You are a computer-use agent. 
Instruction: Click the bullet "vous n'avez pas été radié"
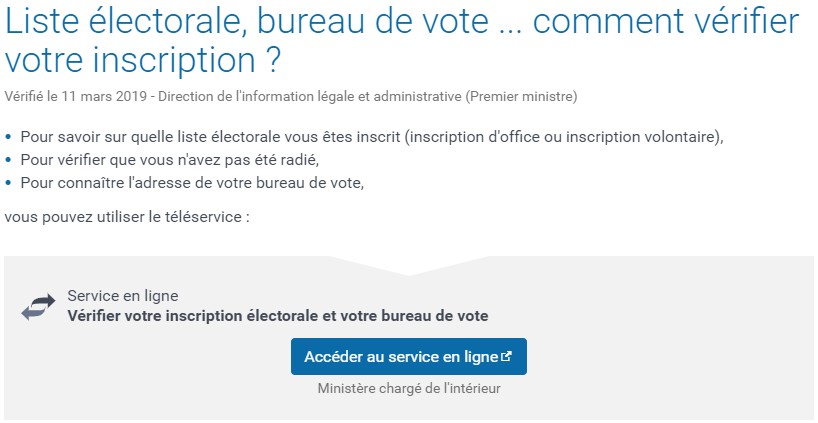[170, 160]
